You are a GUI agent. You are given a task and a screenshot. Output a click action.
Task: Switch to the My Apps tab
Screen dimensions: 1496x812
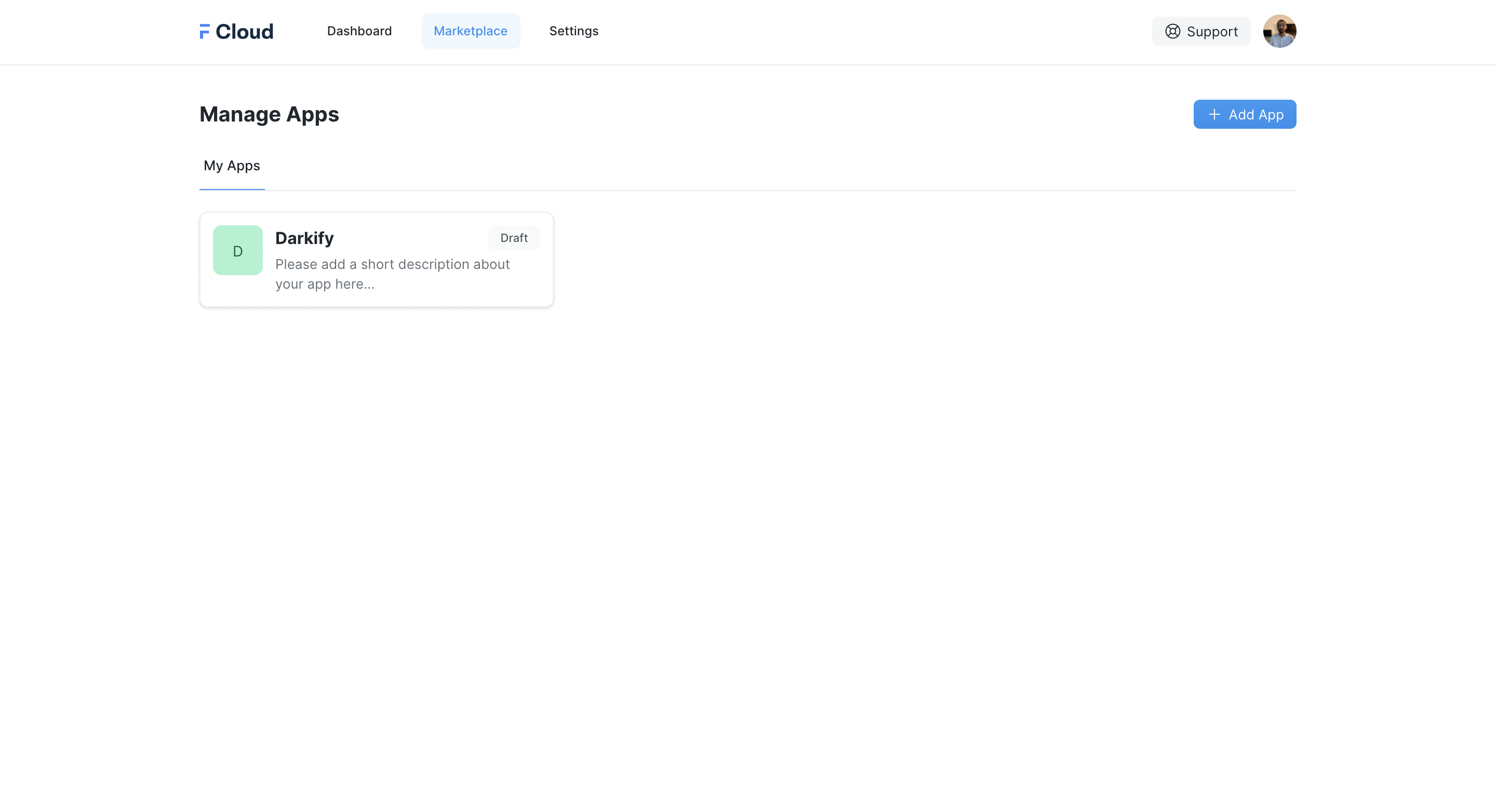[x=232, y=166]
